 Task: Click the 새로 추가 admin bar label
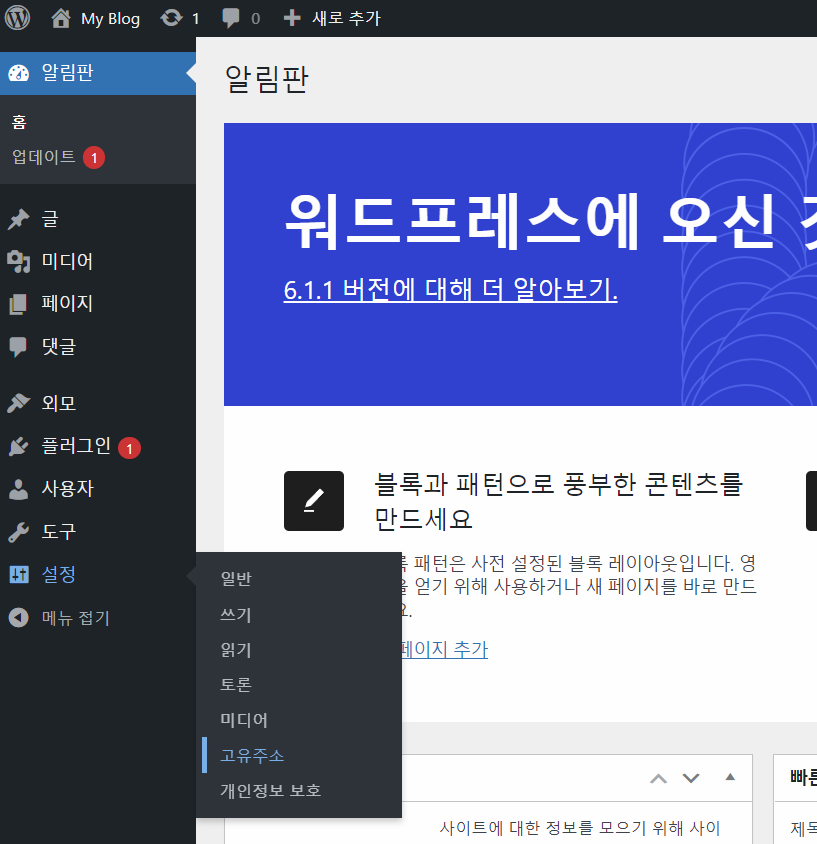pos(347,18)
